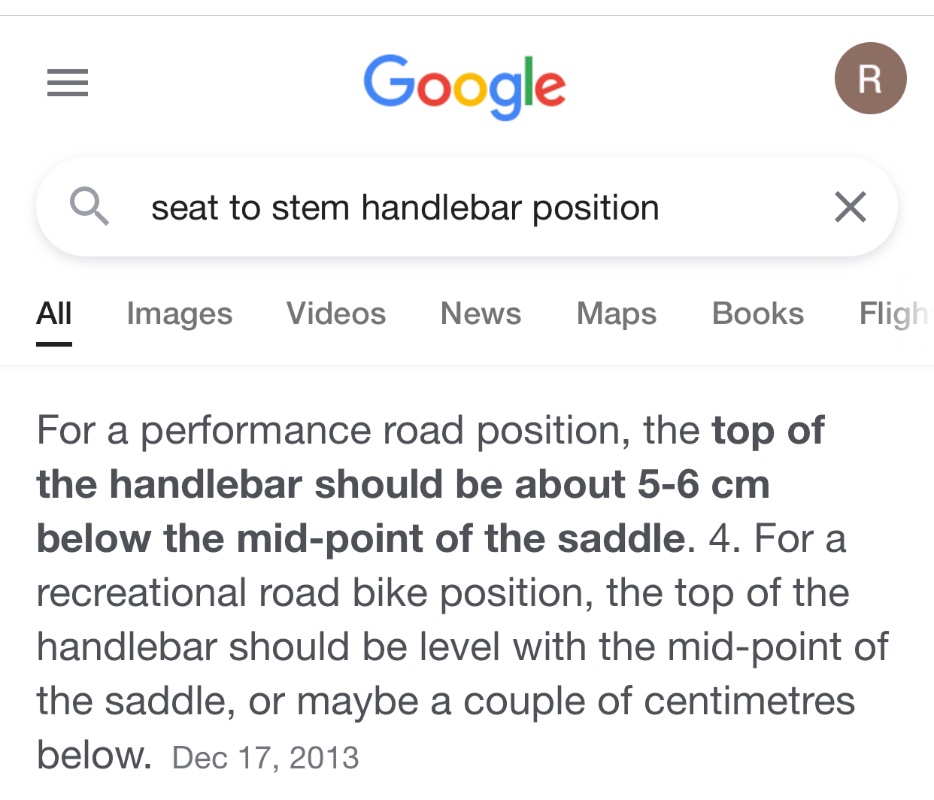
Task: Open the Maps tab
Action: point(616,314)
